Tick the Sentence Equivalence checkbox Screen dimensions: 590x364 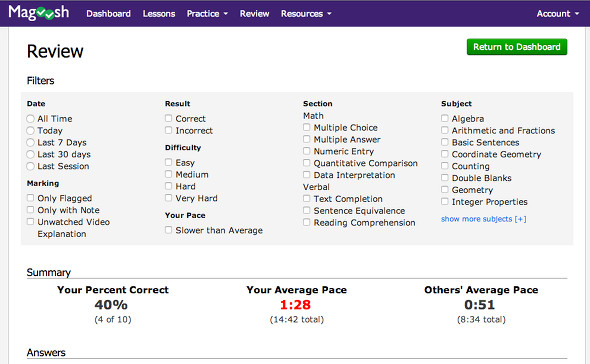pos(307,210)
